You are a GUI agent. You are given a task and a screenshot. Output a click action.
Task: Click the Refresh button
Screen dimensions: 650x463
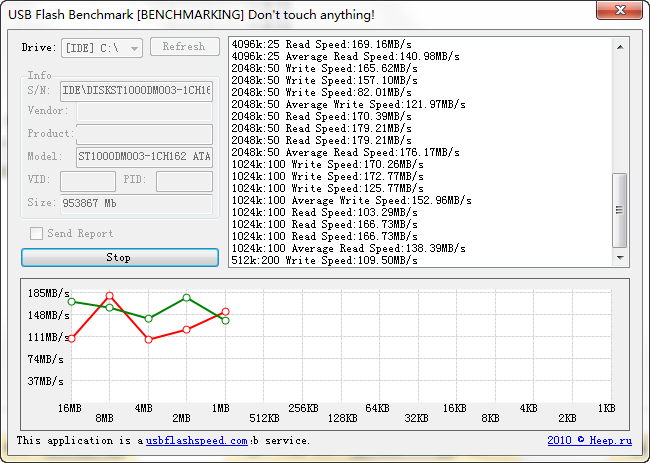[184, 46]
